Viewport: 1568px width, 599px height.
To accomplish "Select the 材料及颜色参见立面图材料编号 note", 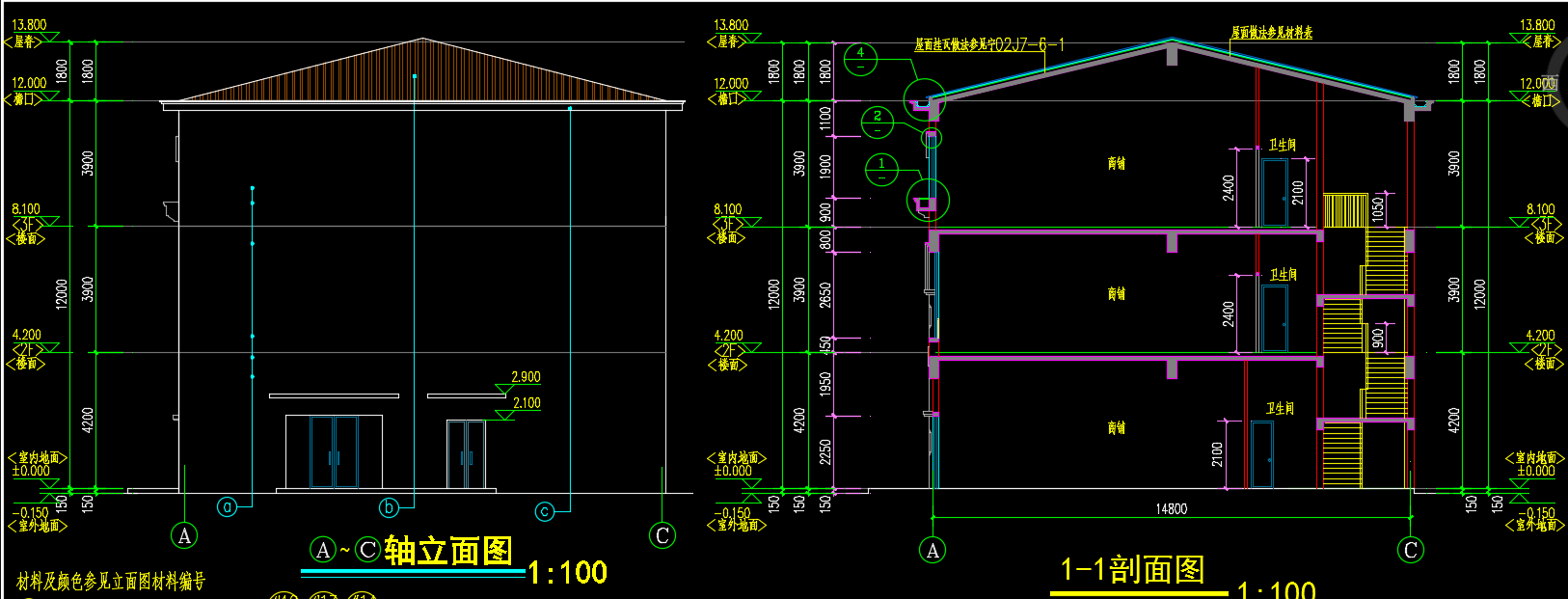I will coord(111,581).
